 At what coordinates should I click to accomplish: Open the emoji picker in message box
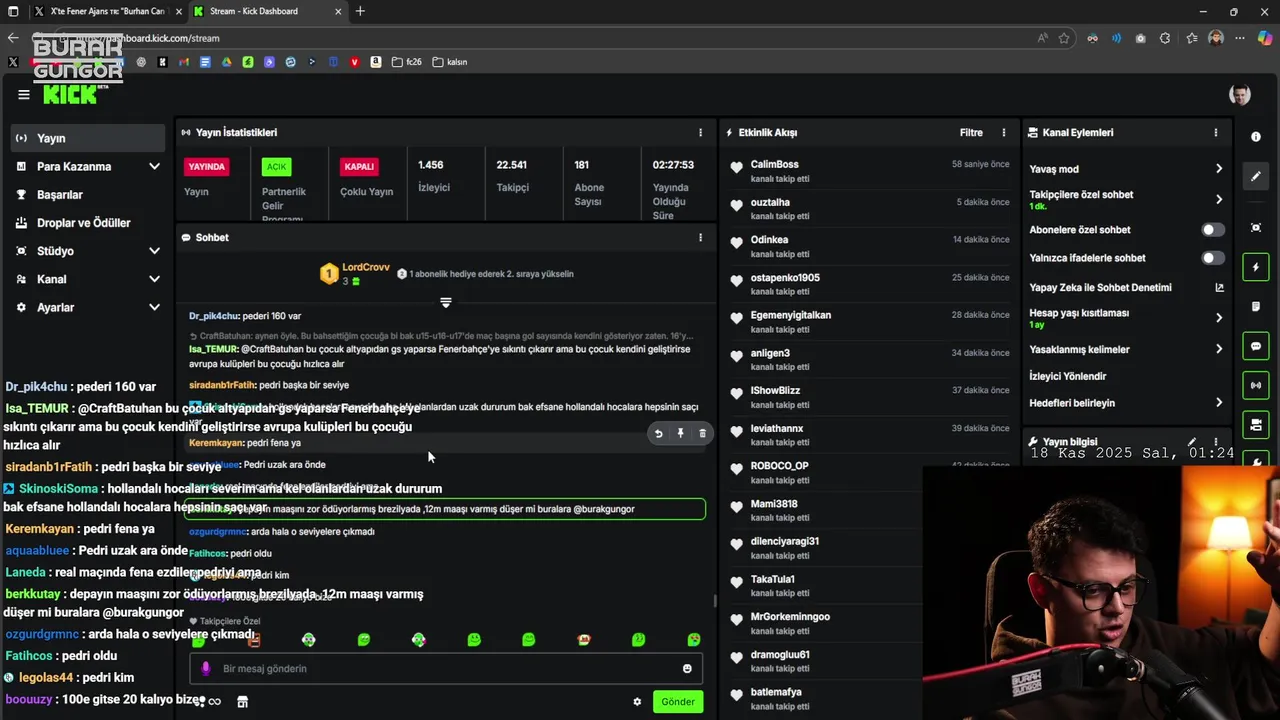pos(687,669)
